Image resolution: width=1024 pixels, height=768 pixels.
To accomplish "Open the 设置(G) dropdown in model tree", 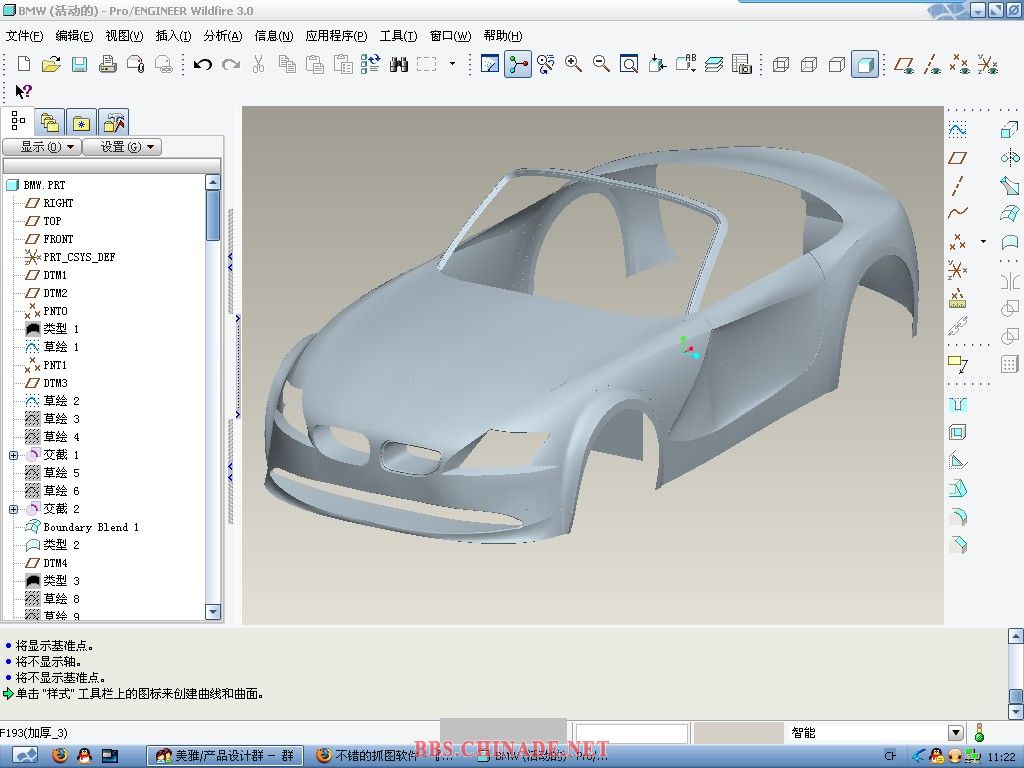I will pyautogui.click(x=122, y=147).
